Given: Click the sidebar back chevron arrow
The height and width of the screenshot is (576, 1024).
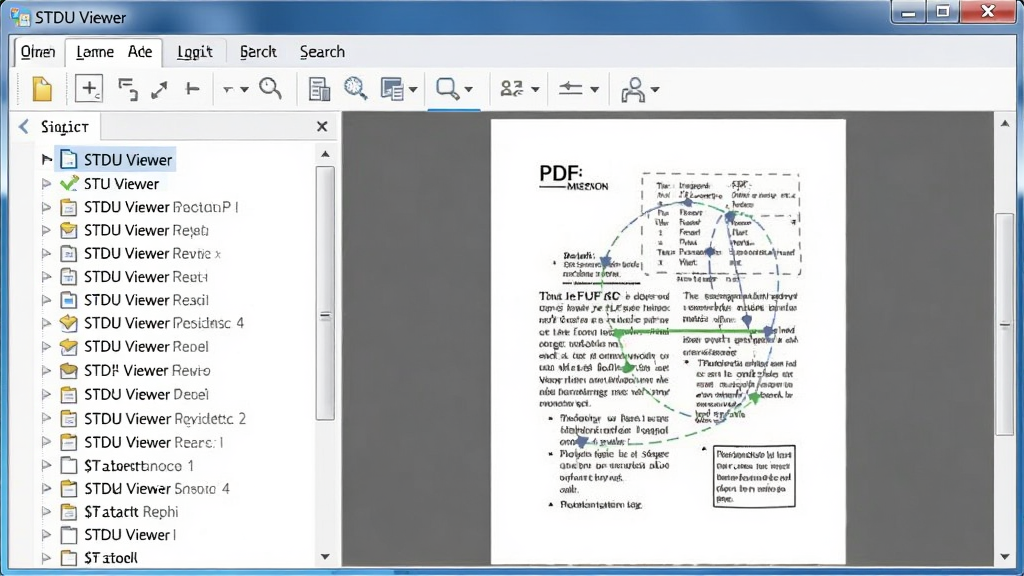Looking at the screenshot, I should tap(24, 126).
